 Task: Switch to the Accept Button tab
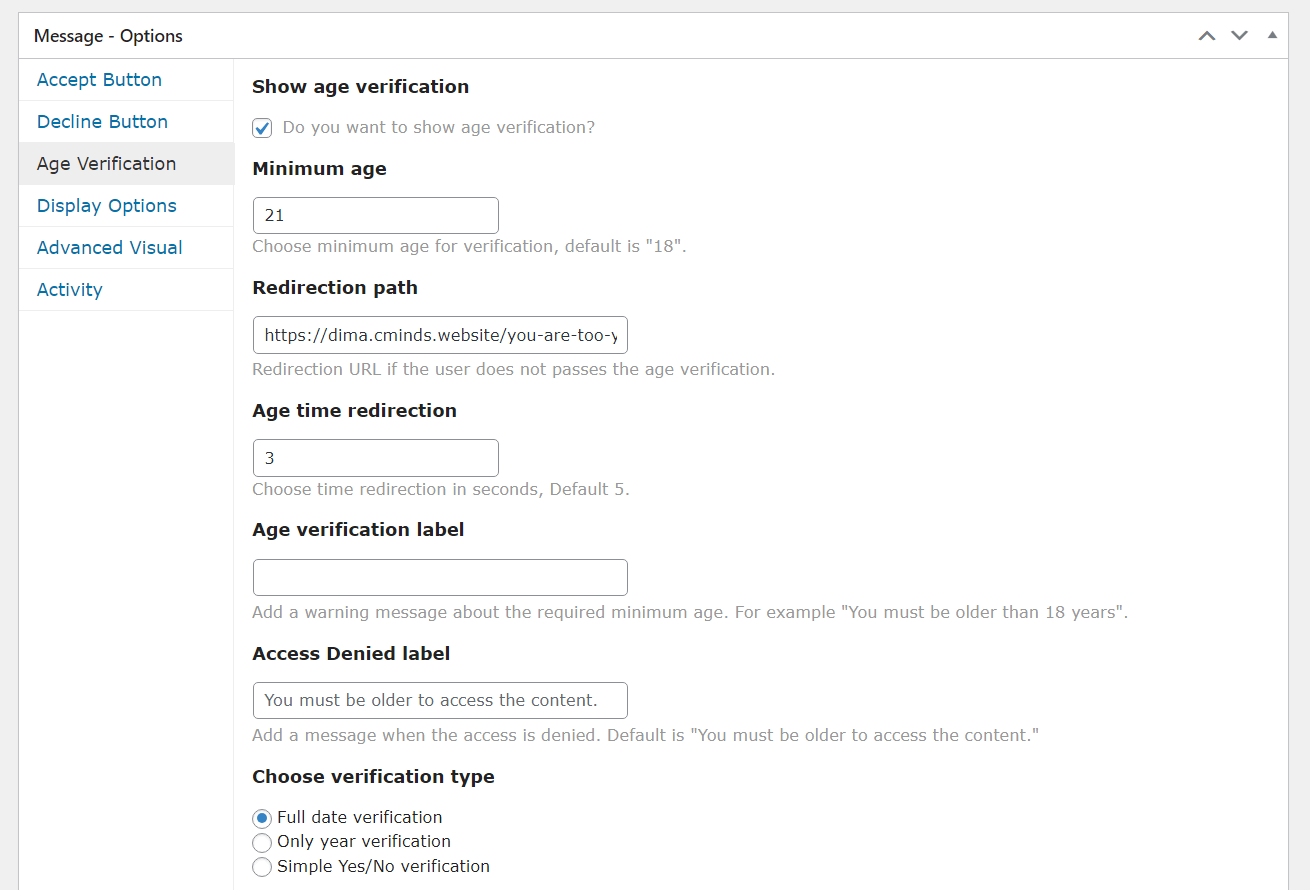(99, 79)
